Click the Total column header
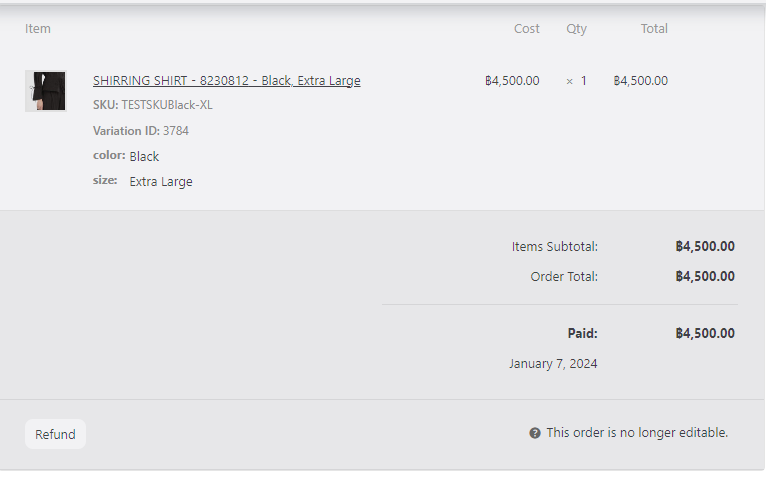The height and width of the screenshot is (480, 766). [654, 29]
